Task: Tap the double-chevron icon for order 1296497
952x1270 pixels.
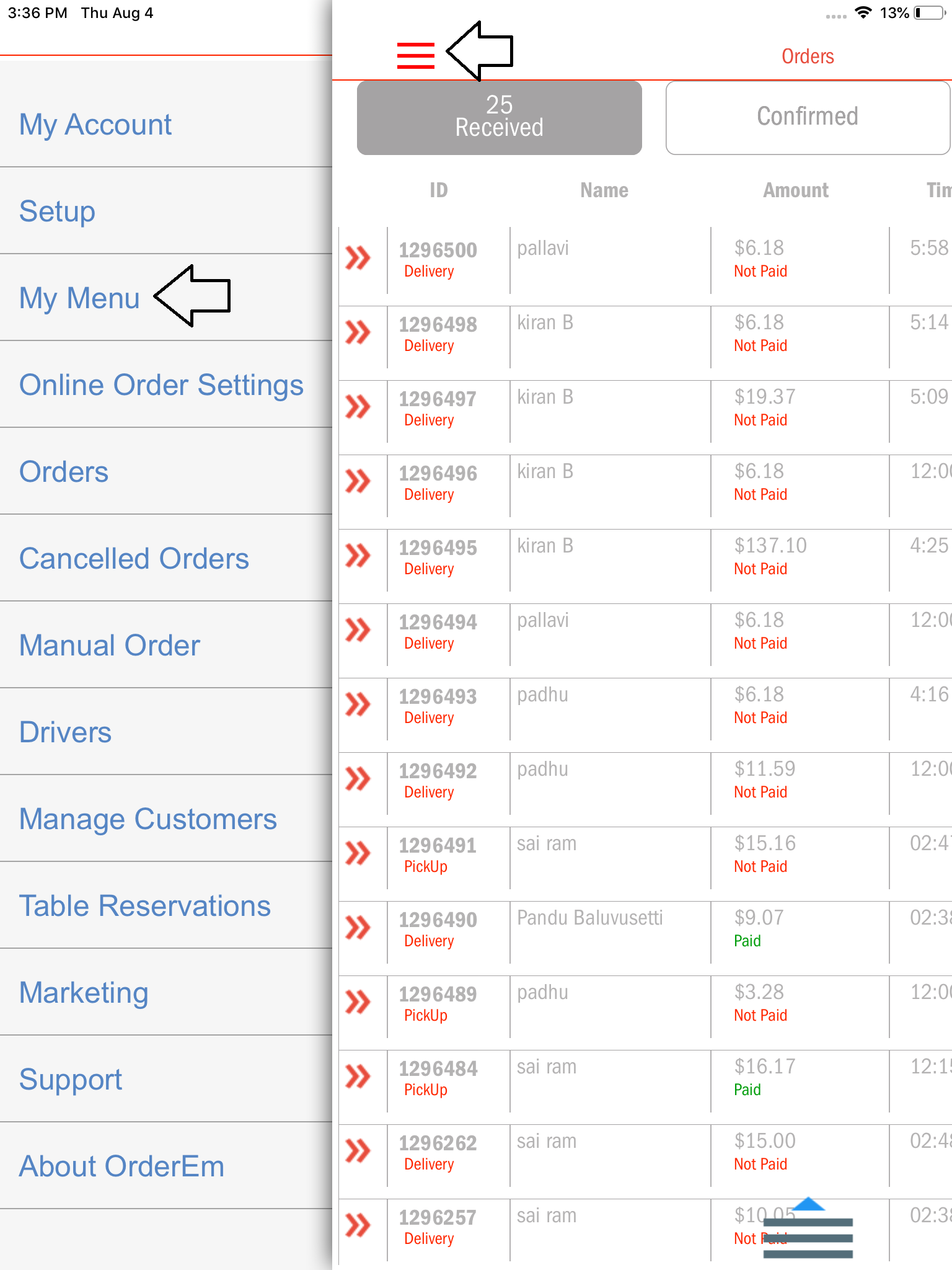Action: coord(358,407)
